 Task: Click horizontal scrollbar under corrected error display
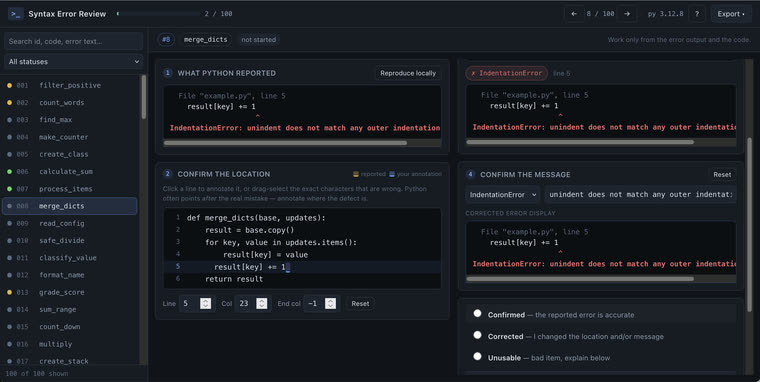580,279
